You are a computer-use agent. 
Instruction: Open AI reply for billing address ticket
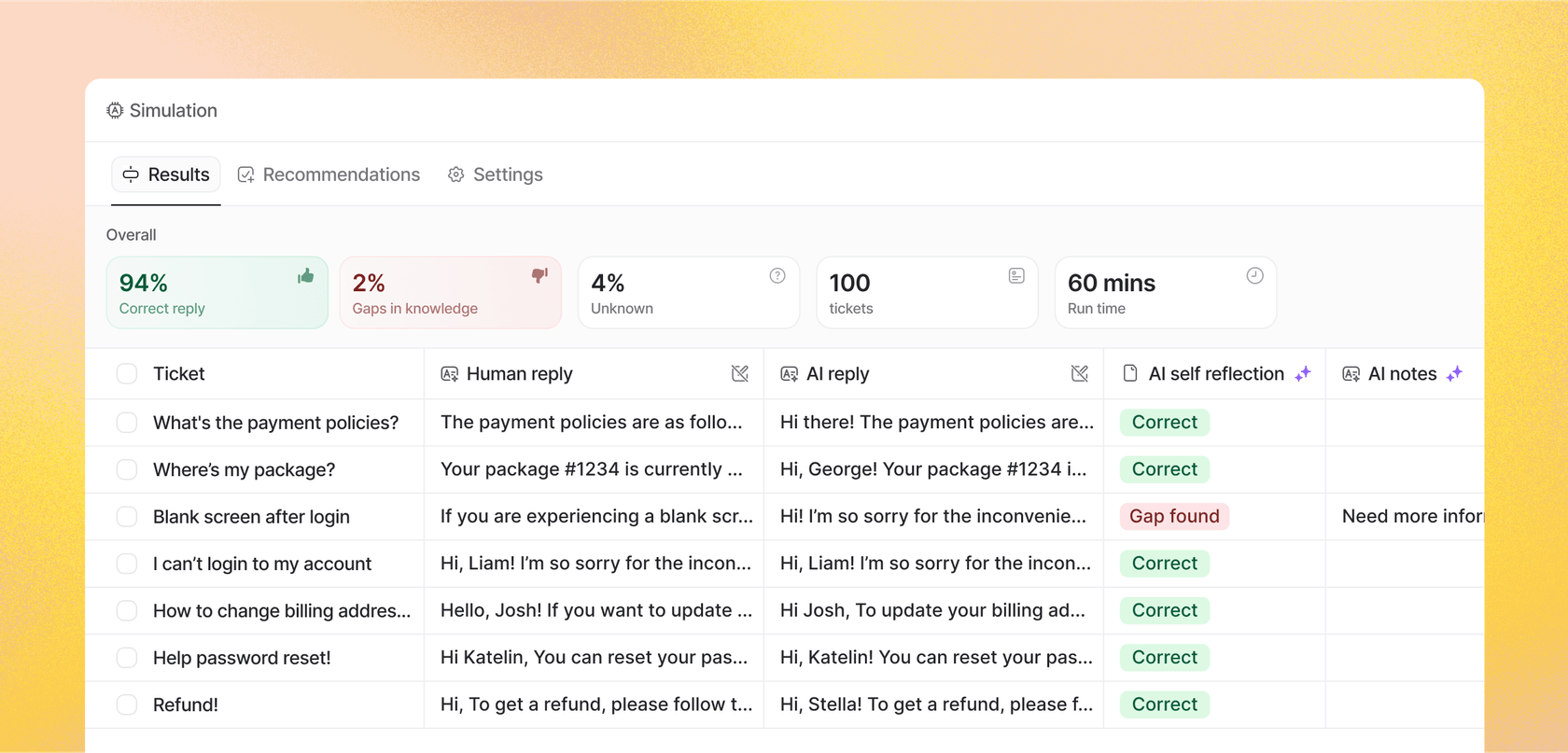[932, 610]
